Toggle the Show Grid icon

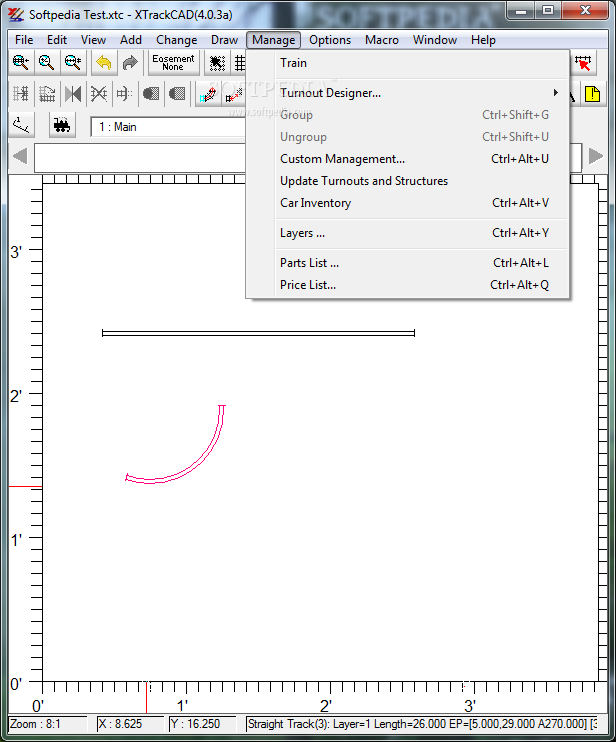click(x=239, y=62)
